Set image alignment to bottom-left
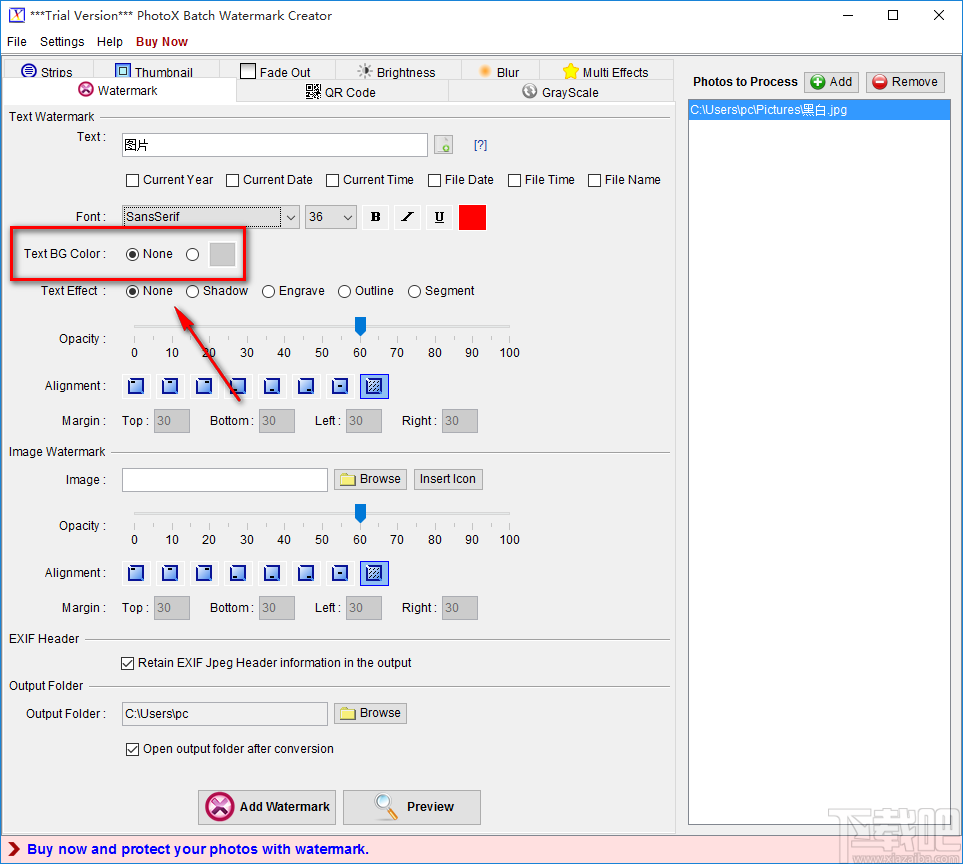This screenshot has width=963, height=864. point(238,573)
